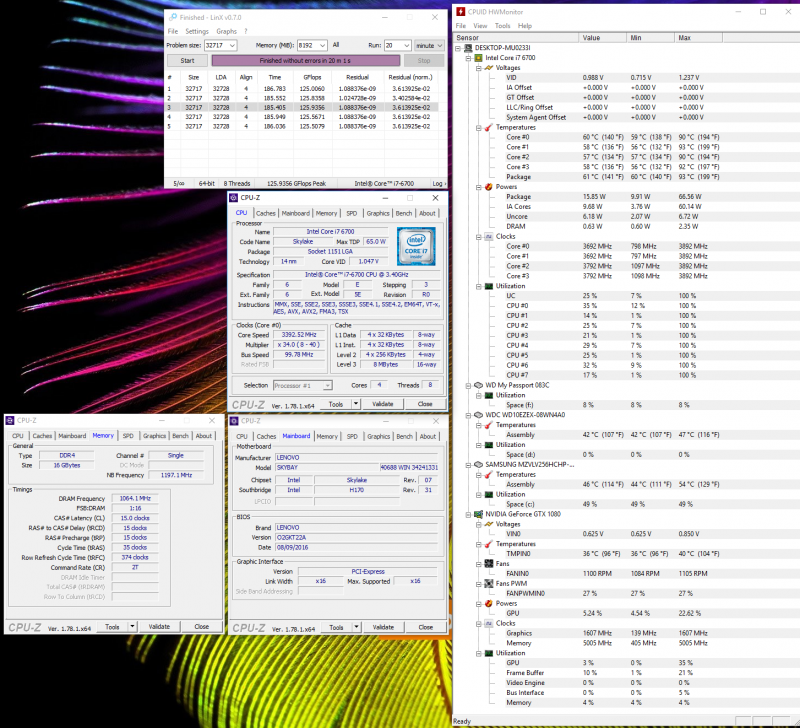This screenshot has width=800, height=728.
Task: Click the NVIDIA GeForce GTX 1080 card icon
Action: pyautogui.click(x=479, y=514)
